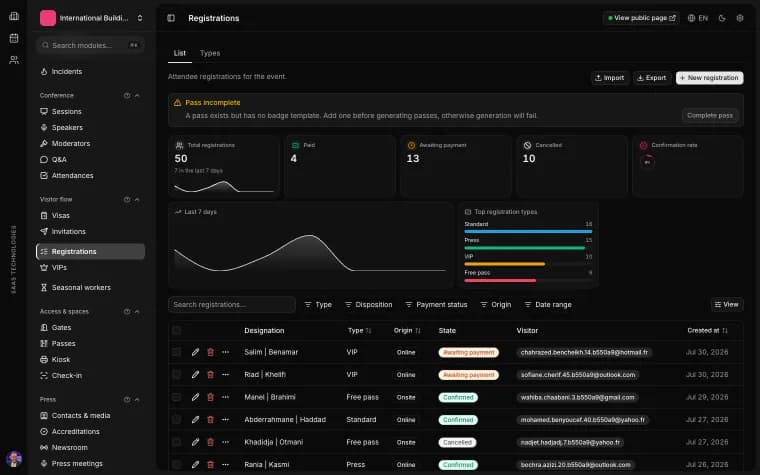Image resolution: width=760 pixels, height=475 pixels.
Task: Open the International Building workspace switcher
Action: point(91,18)
